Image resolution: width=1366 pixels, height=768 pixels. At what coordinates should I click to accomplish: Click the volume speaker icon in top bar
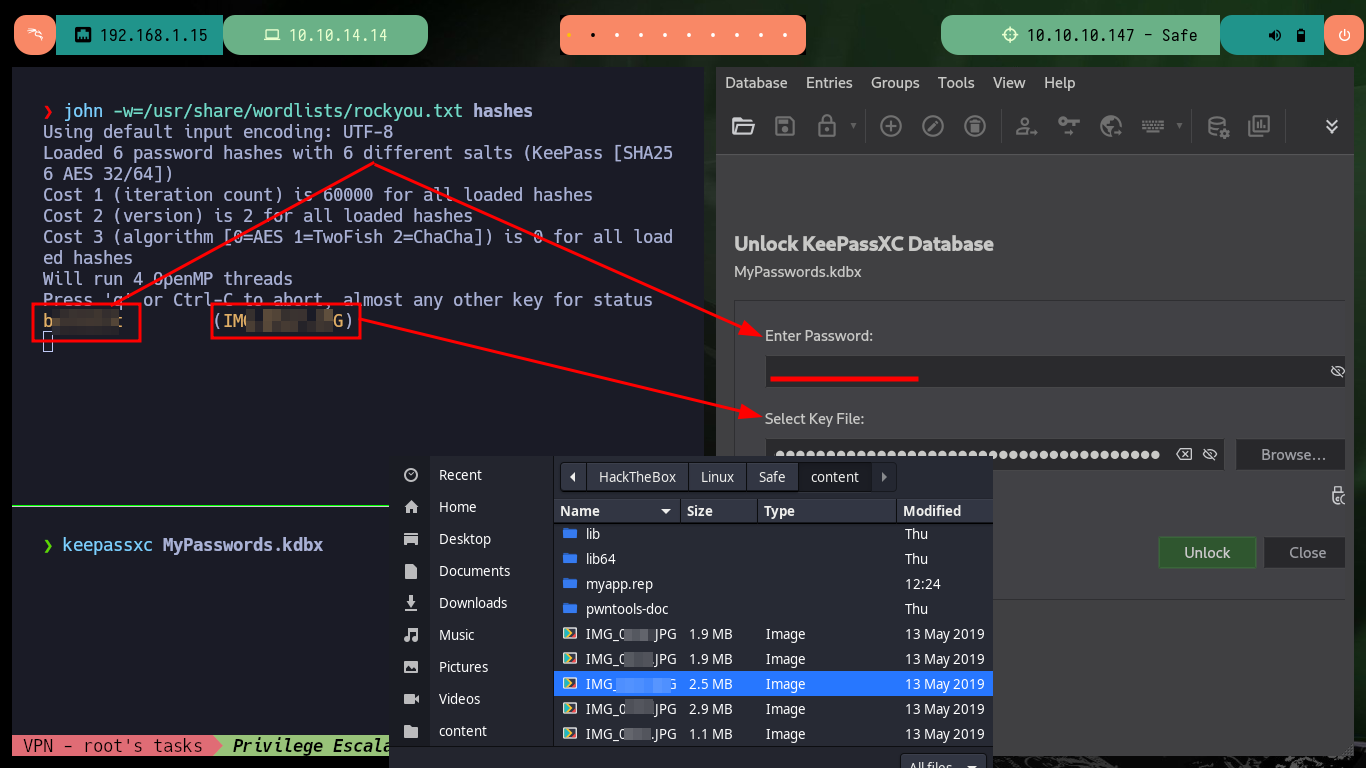1275,35
